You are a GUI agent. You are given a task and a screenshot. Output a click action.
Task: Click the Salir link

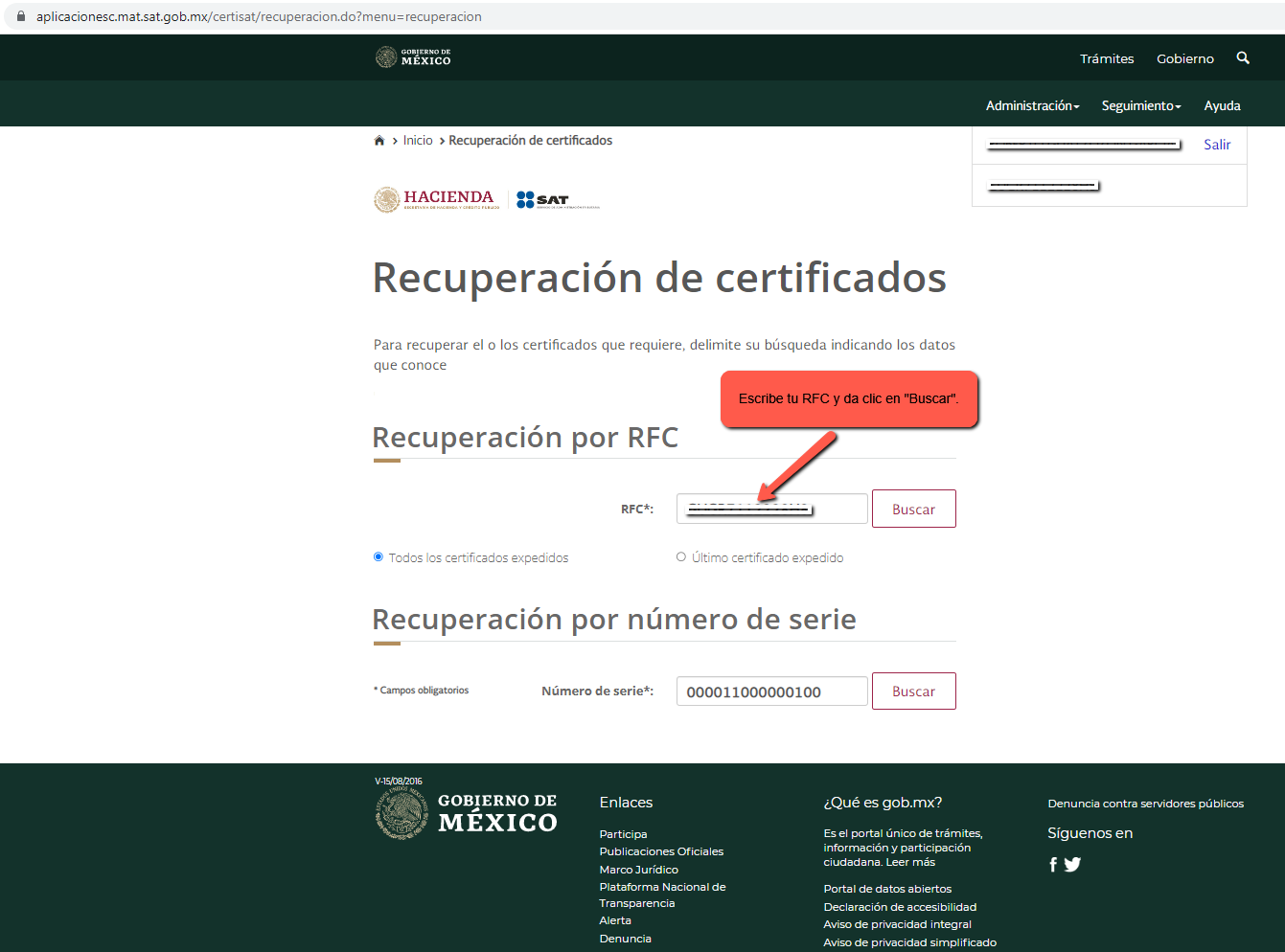tap(1217, 145)
